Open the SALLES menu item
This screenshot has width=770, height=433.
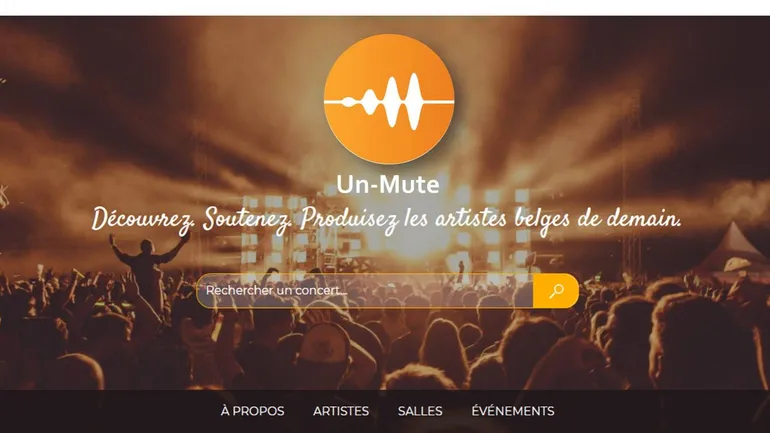coord(420,411)
